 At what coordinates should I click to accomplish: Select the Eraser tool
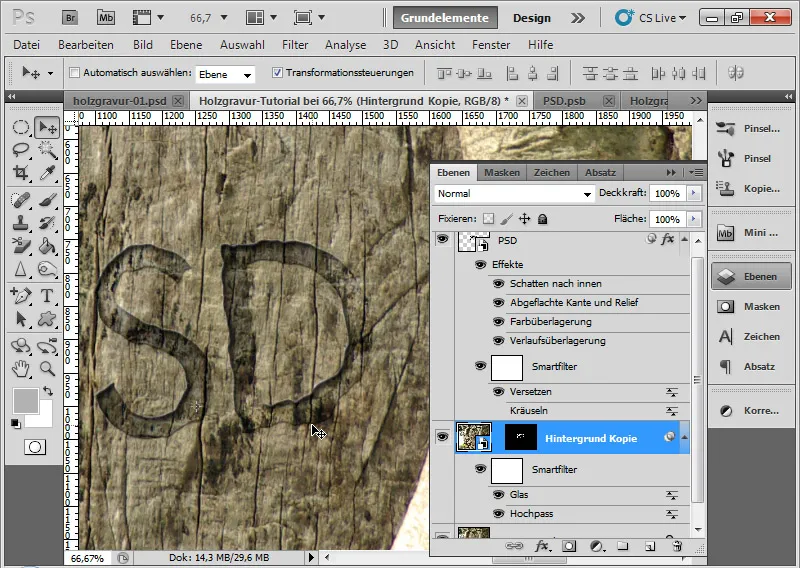[20, 245]
